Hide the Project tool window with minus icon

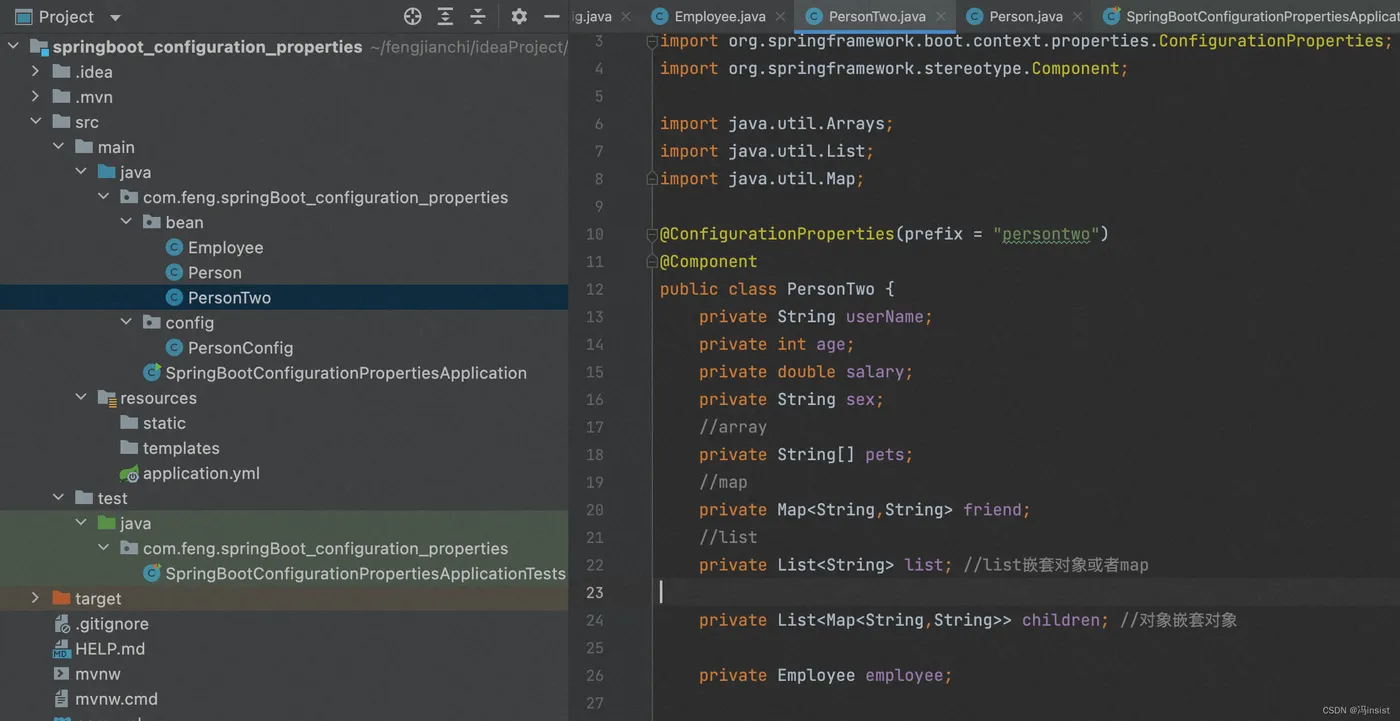(x=551, y=16)
